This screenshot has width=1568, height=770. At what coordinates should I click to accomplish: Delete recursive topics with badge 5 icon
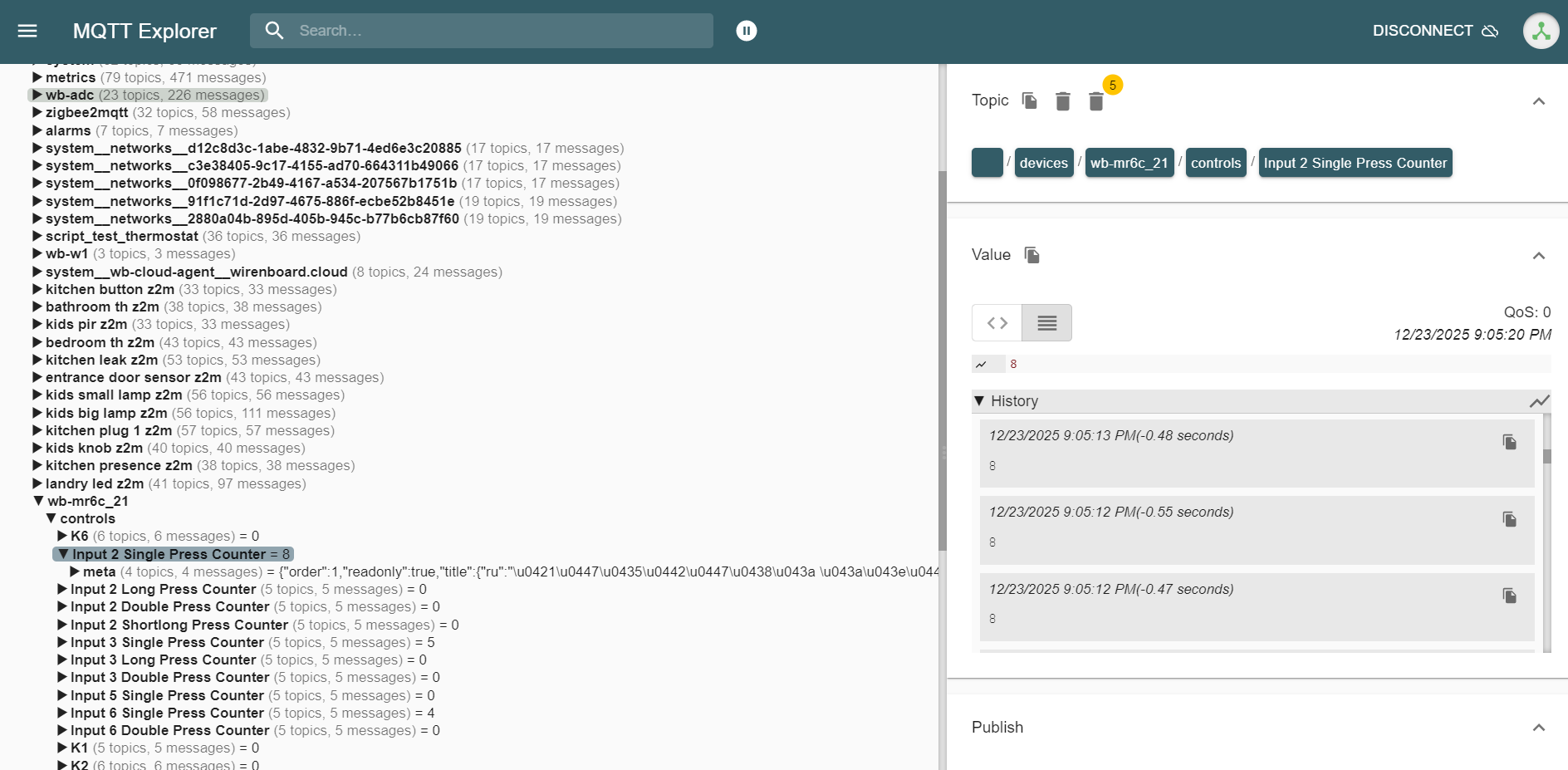pyautogui.click(x=1095, y=101)
